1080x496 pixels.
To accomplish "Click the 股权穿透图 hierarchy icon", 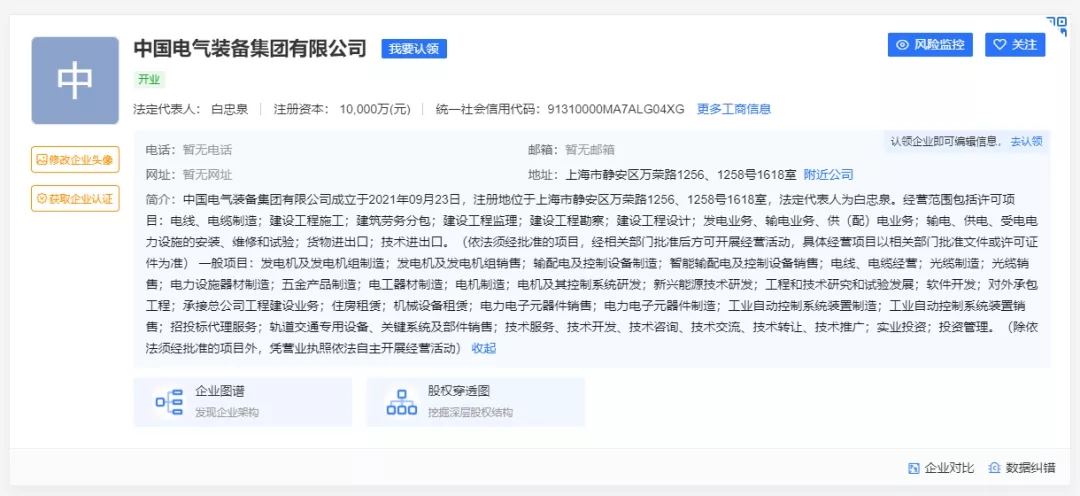I will pyautogui.click(x=401, y=402).
